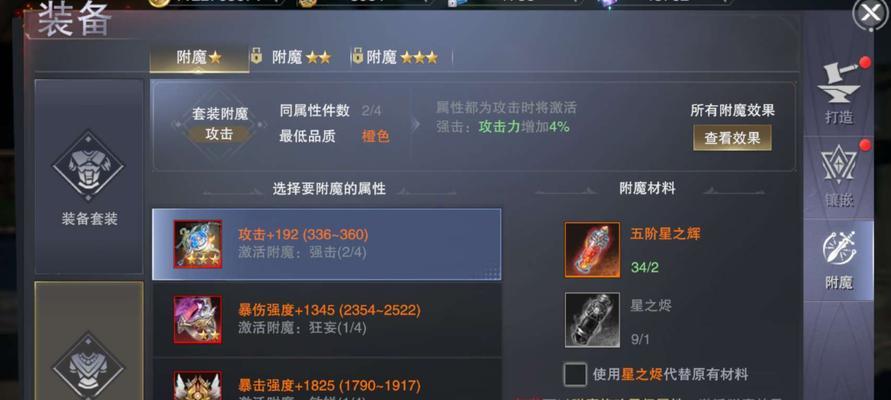
Task: Click the 暴击强度+1825 item icon
Action: coord(198,386)
